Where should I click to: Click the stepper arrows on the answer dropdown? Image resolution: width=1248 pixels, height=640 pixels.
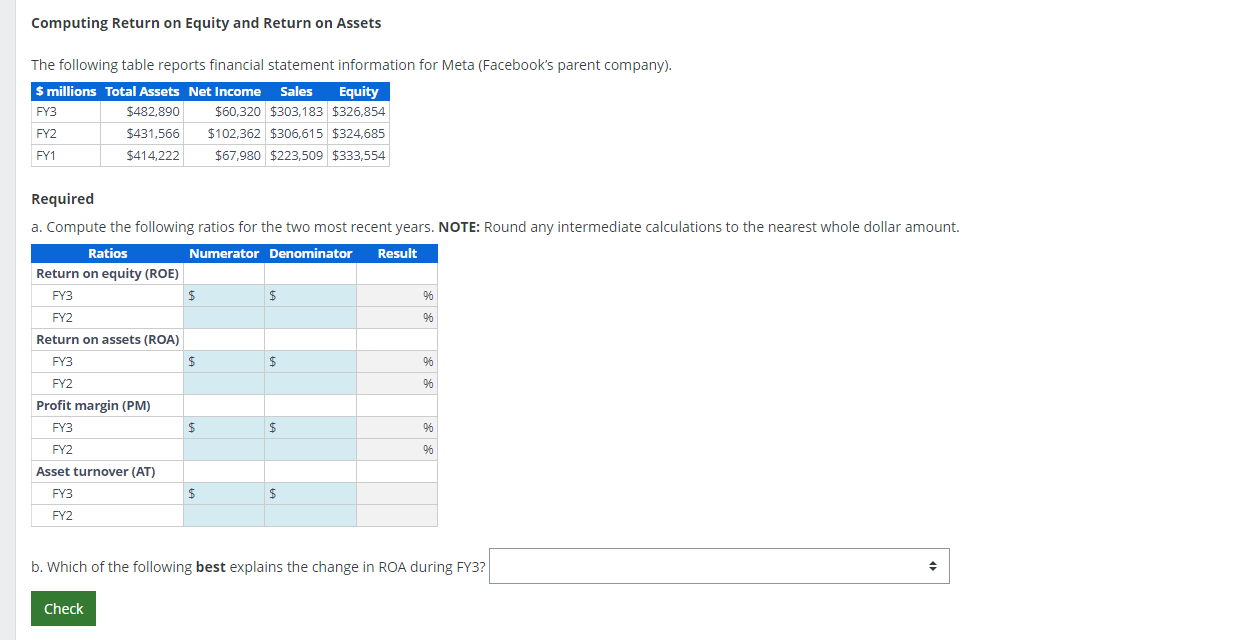coord(934,566)
